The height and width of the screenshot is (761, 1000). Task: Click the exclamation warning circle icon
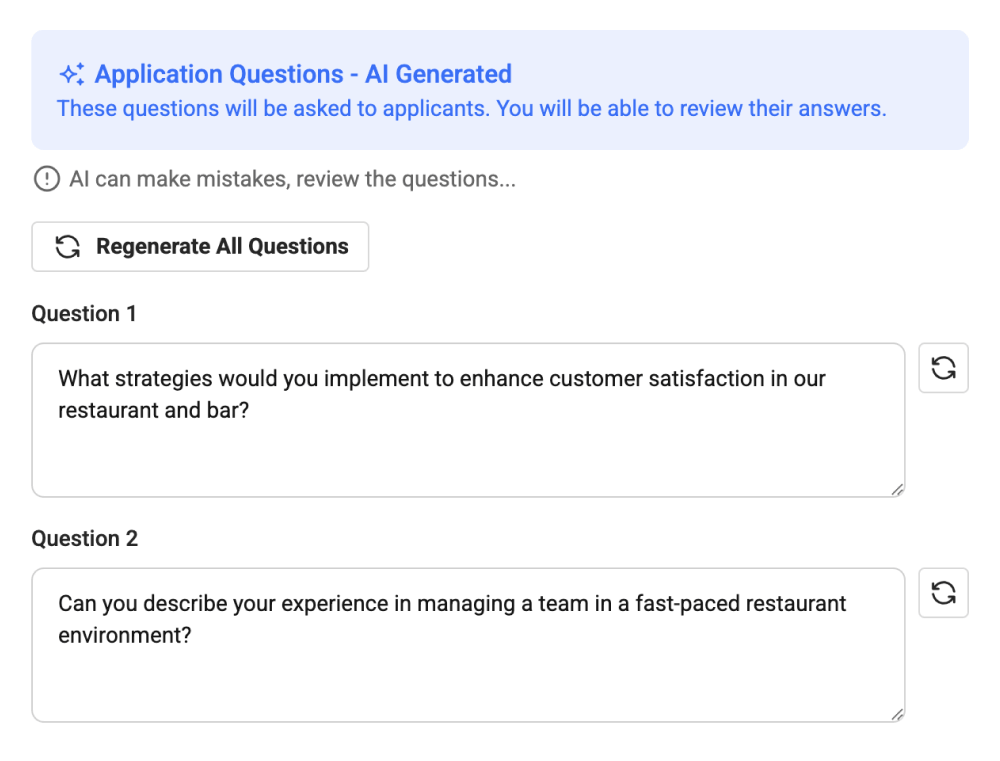(x=46, y=180)
